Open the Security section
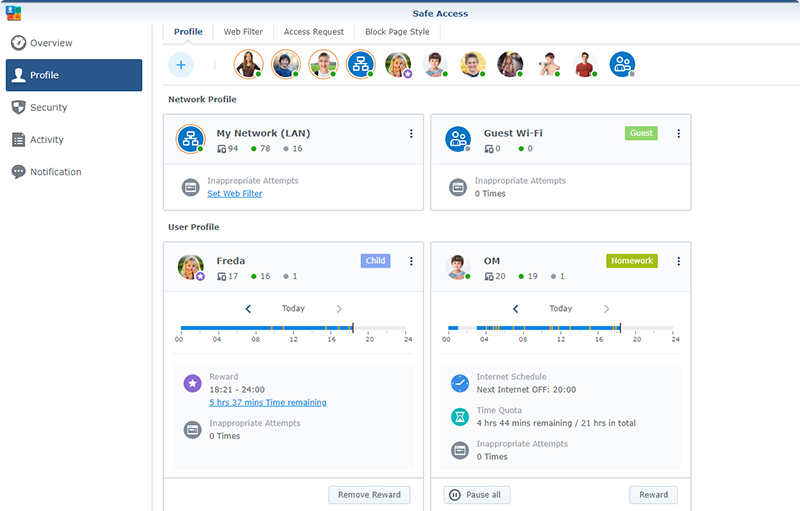 pyautogui.click(x=48, y=107)
